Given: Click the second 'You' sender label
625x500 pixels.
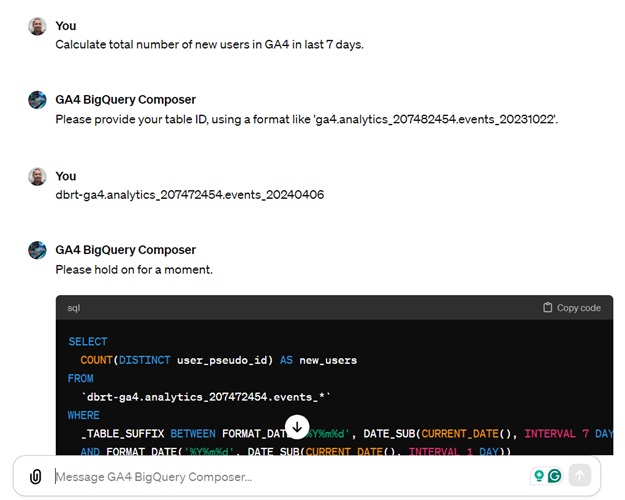Looking at the screenshot, I should coord(66,176).
